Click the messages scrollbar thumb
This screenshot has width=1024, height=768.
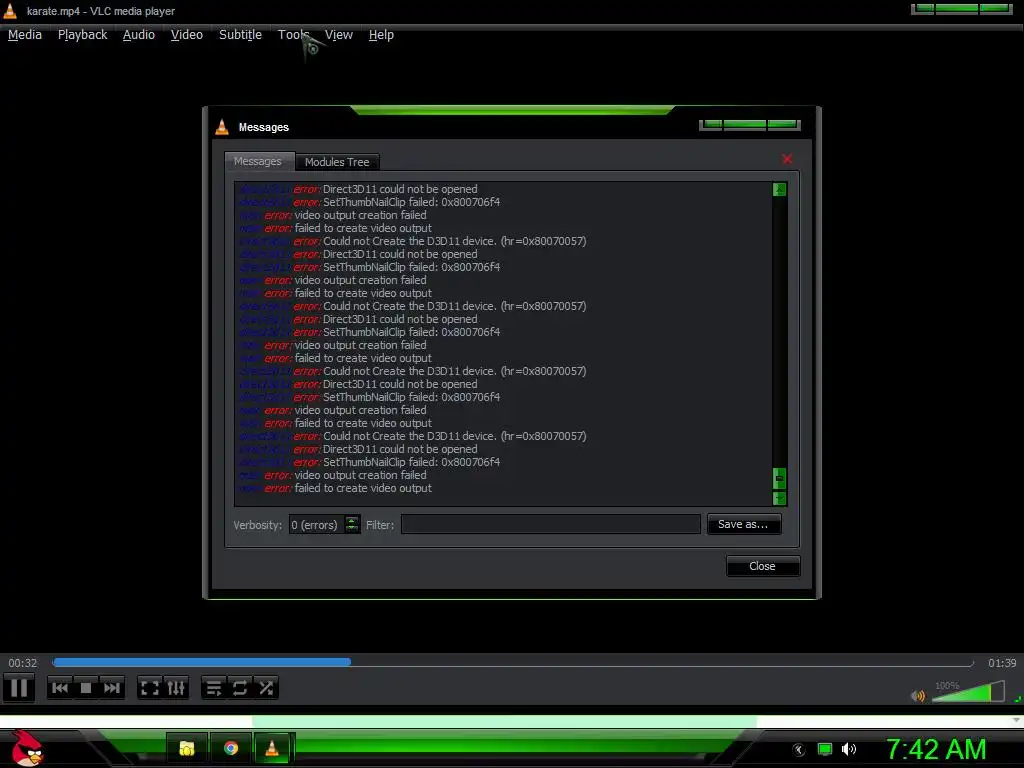779,478
